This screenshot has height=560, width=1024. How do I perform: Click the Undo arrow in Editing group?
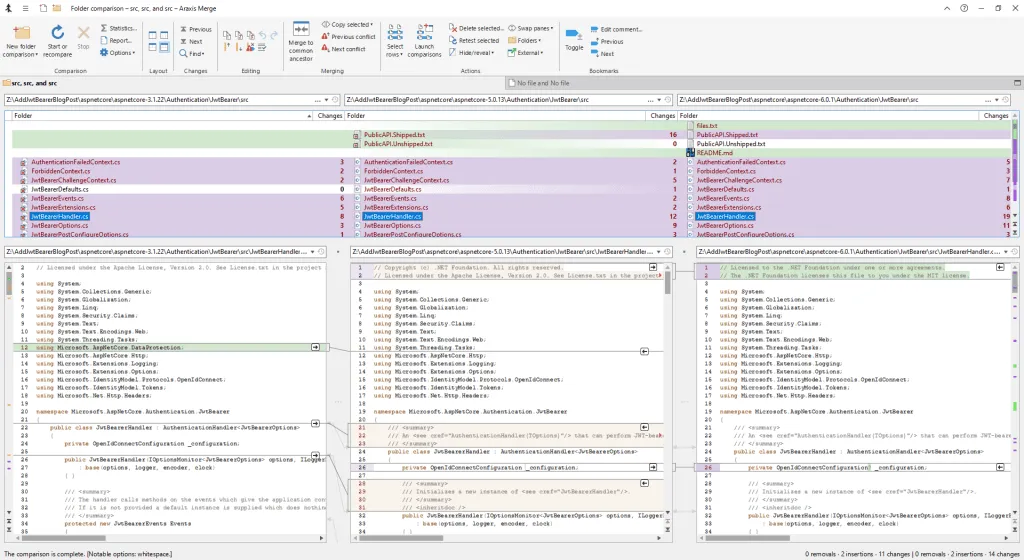263,35
